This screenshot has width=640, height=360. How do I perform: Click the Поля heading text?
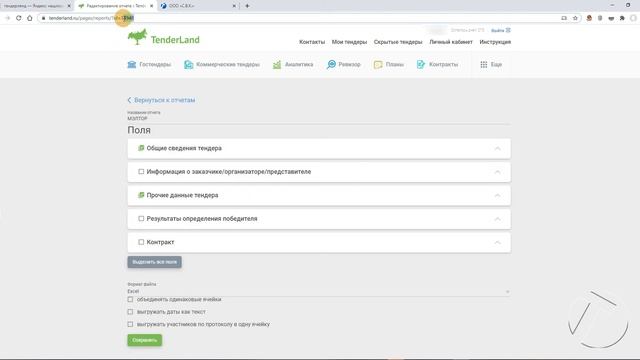[139, 130]
